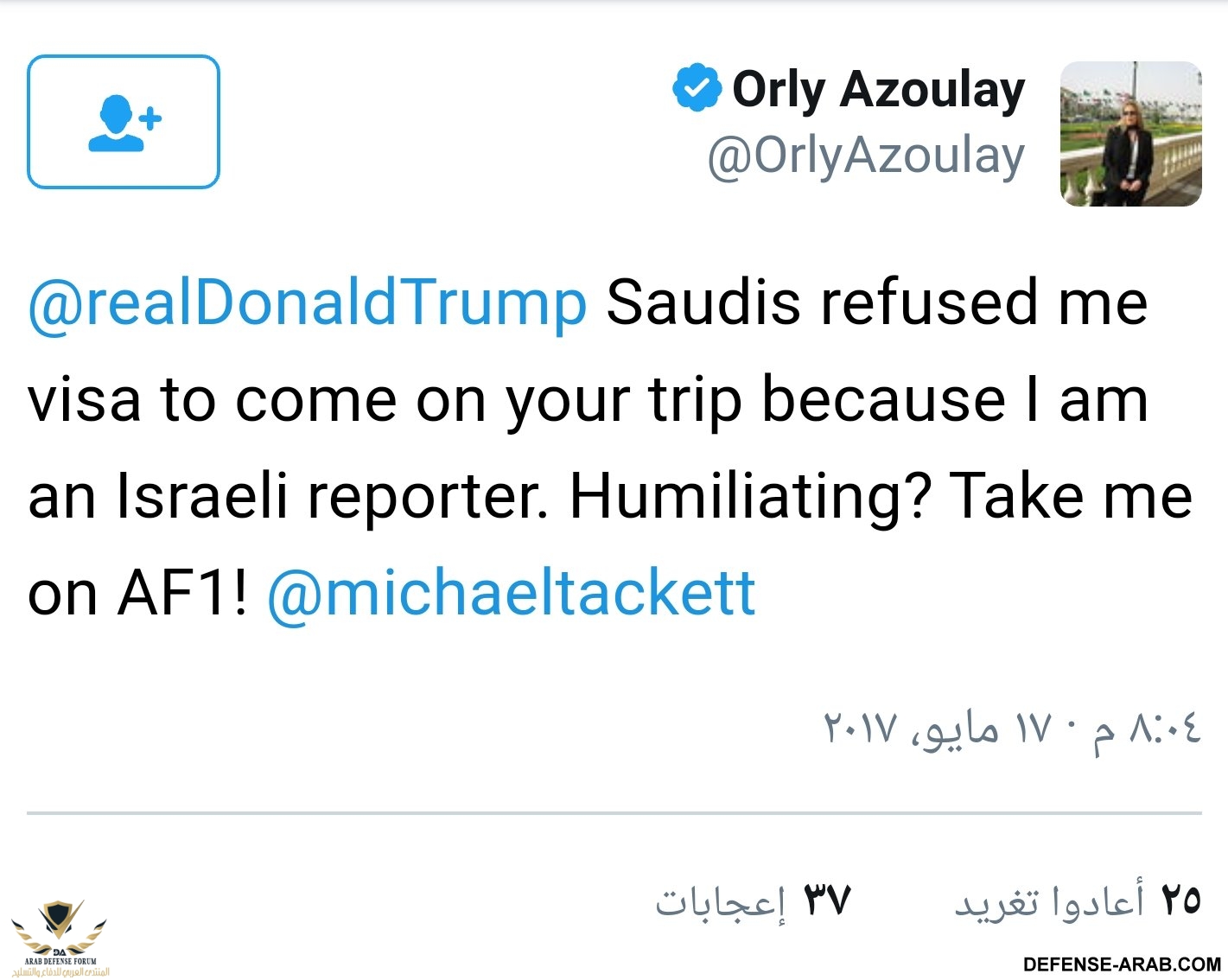Screen dimensions: 1228x980
Task: Open the Orly Azoulay display name
Action: [x=878, y=90]
